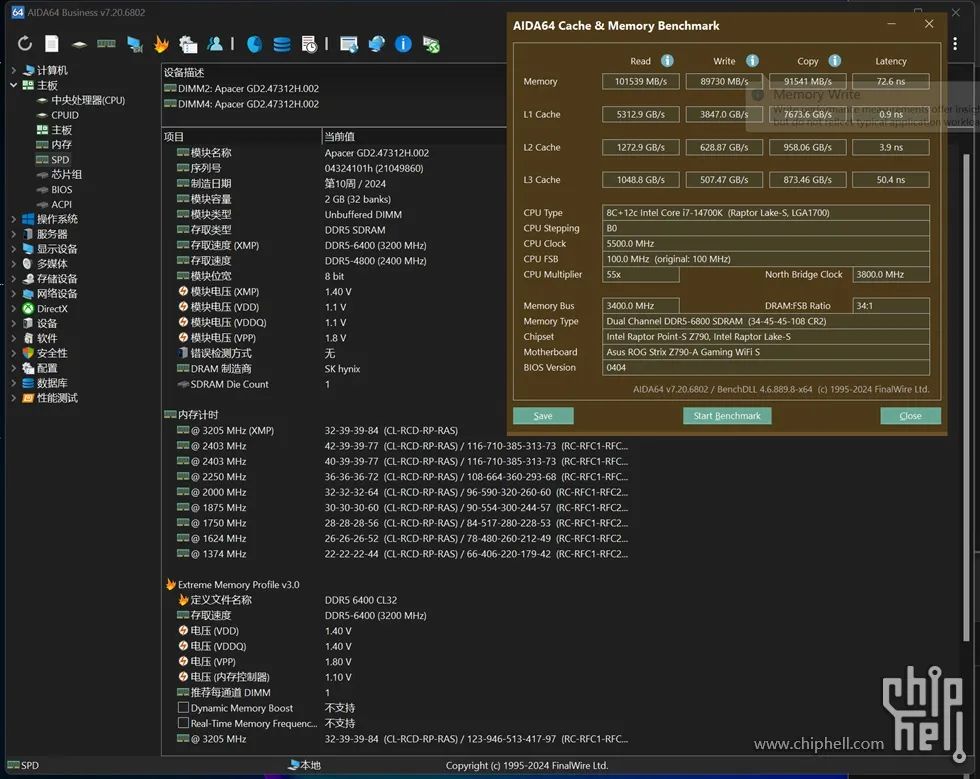Viewport: 980px width, 779px height.
Task: Open the blue pie chart icon
Action: [x=254, y=44]
